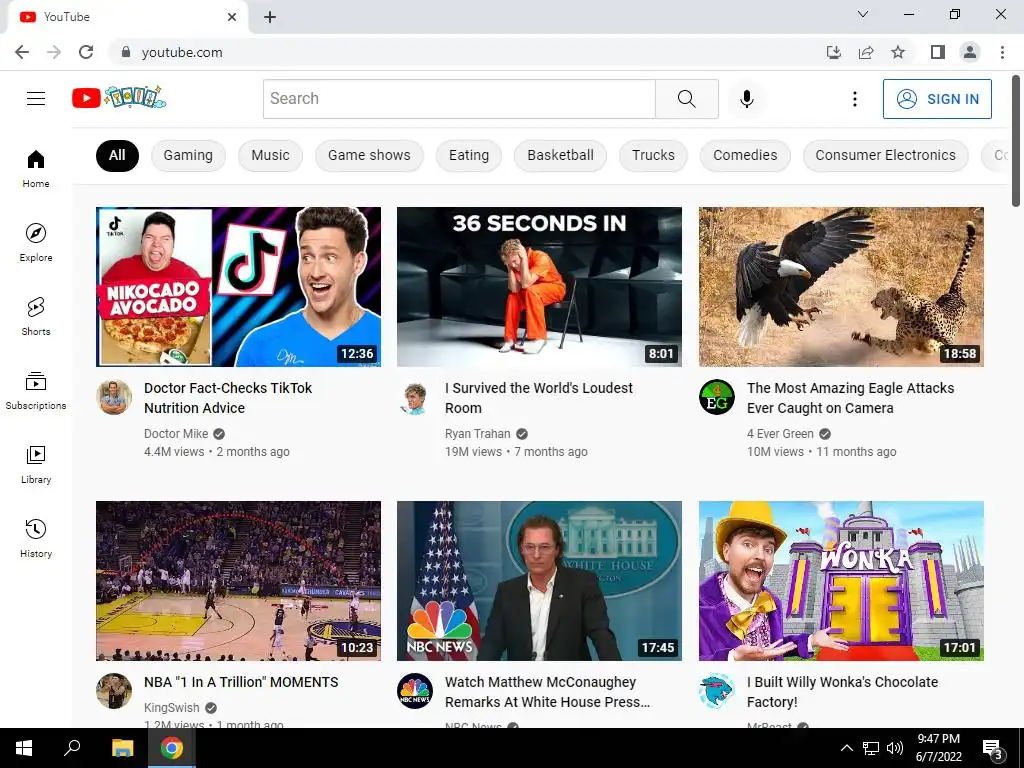Screen dimensions: 1024x768
Task: Go back in browser
Action: pos(22,52)
